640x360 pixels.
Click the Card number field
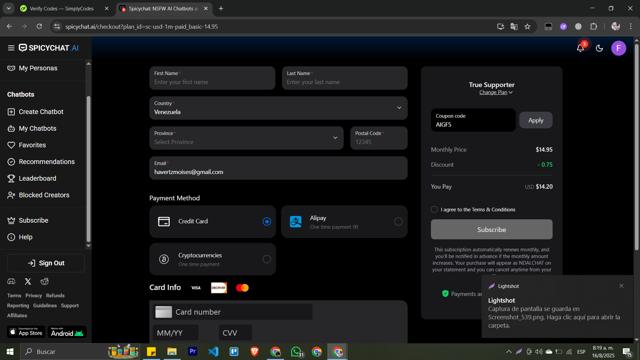point(233,312)
